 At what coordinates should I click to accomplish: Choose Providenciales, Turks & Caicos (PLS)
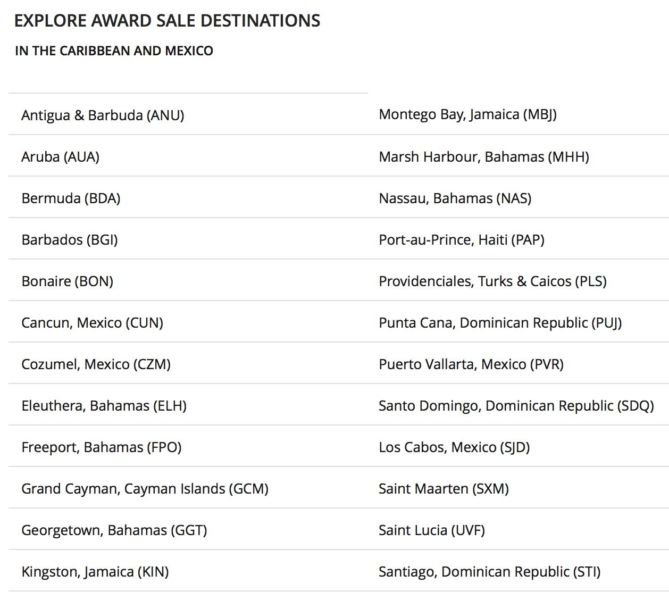[x=493, y=281]
